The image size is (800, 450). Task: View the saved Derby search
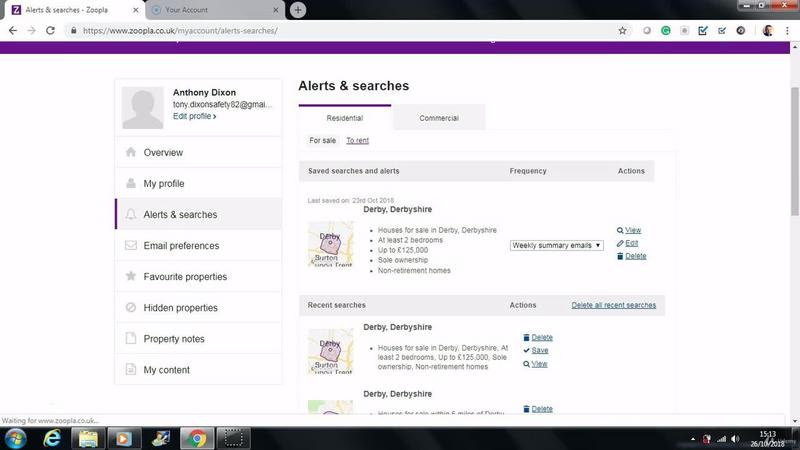633,230
